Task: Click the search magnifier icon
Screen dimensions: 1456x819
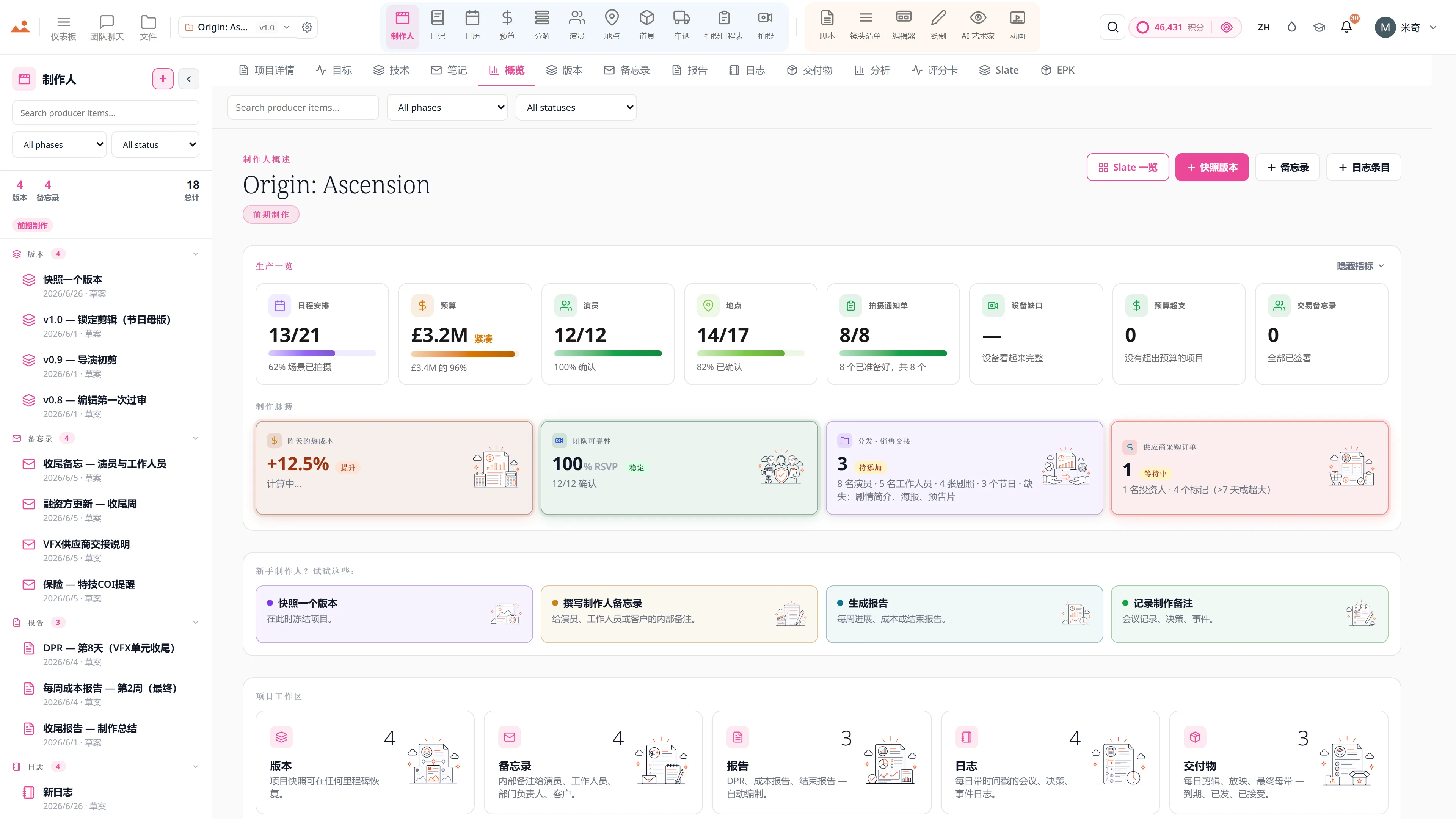Action: (x=1112, y=27)
